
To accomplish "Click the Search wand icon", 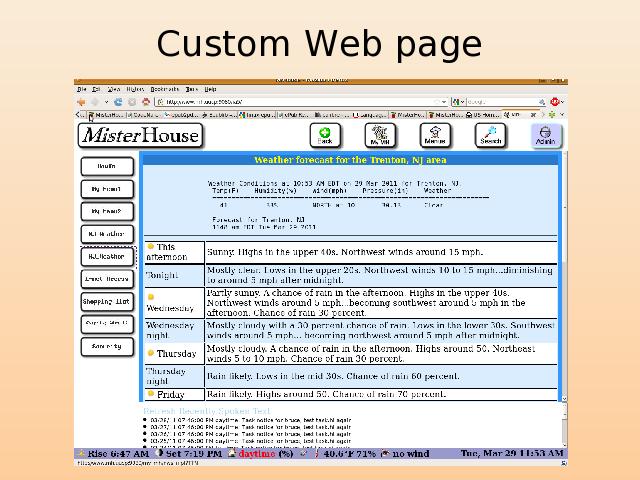I will [490, 135].
